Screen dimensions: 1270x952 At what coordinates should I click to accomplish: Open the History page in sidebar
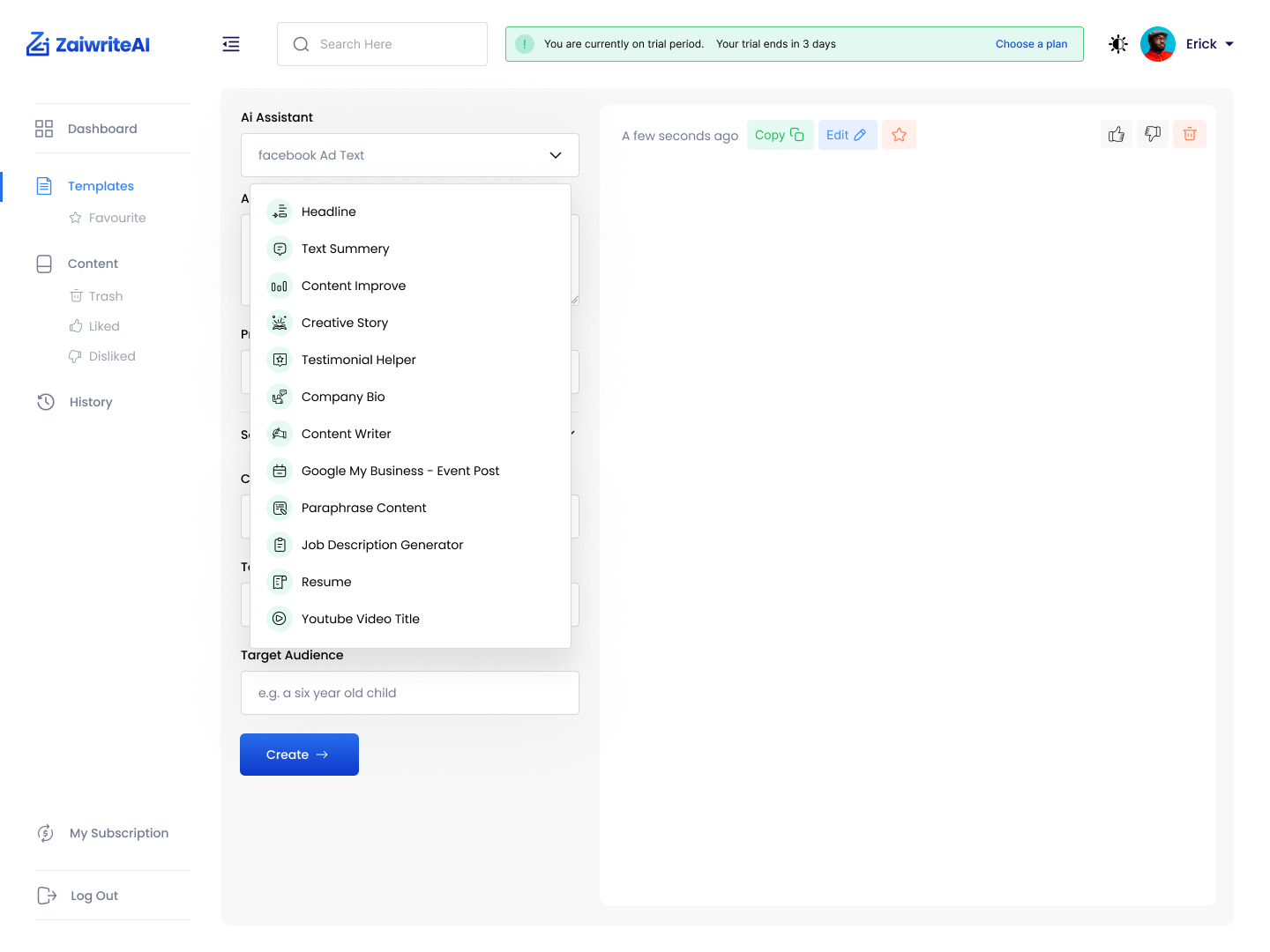(x=91, y=402)
